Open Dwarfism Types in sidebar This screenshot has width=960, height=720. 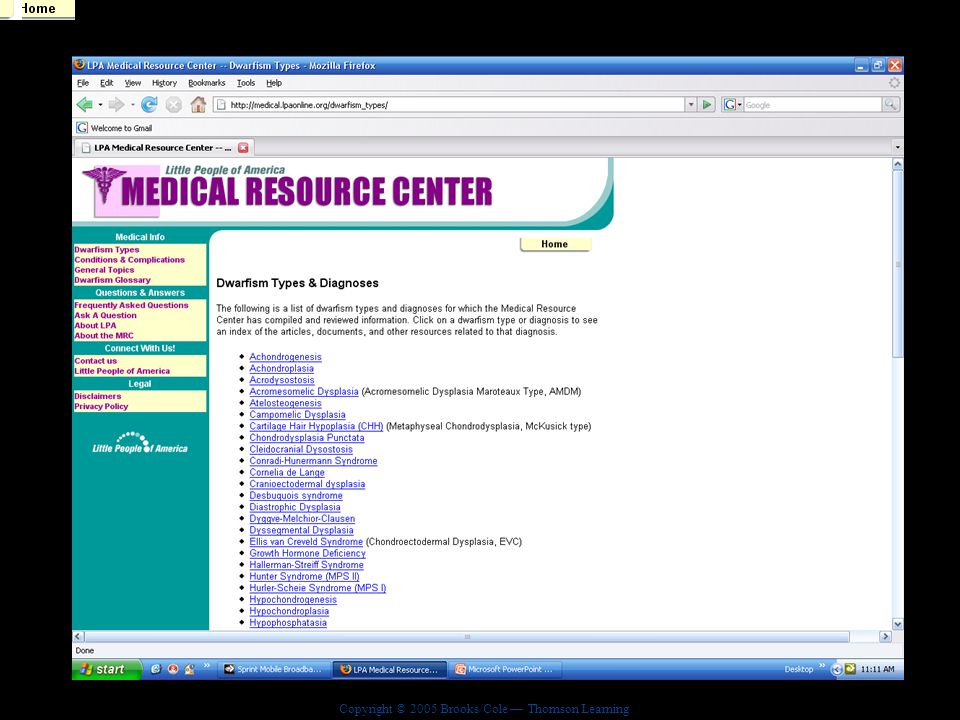pyautogui.click(x=107, y=250)
